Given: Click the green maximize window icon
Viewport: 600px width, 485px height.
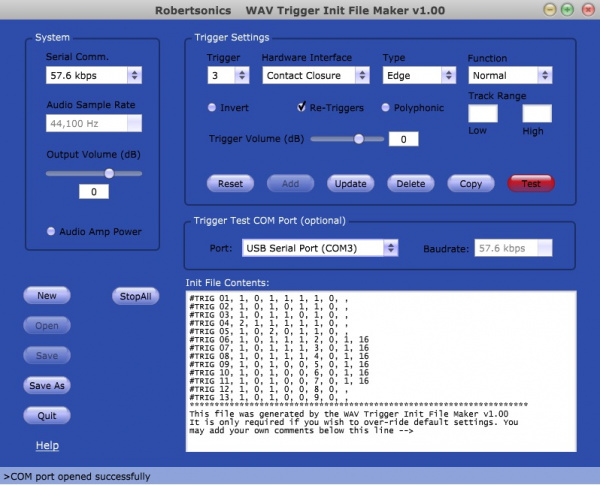Looking at the screenshot, I should (567, 10).
